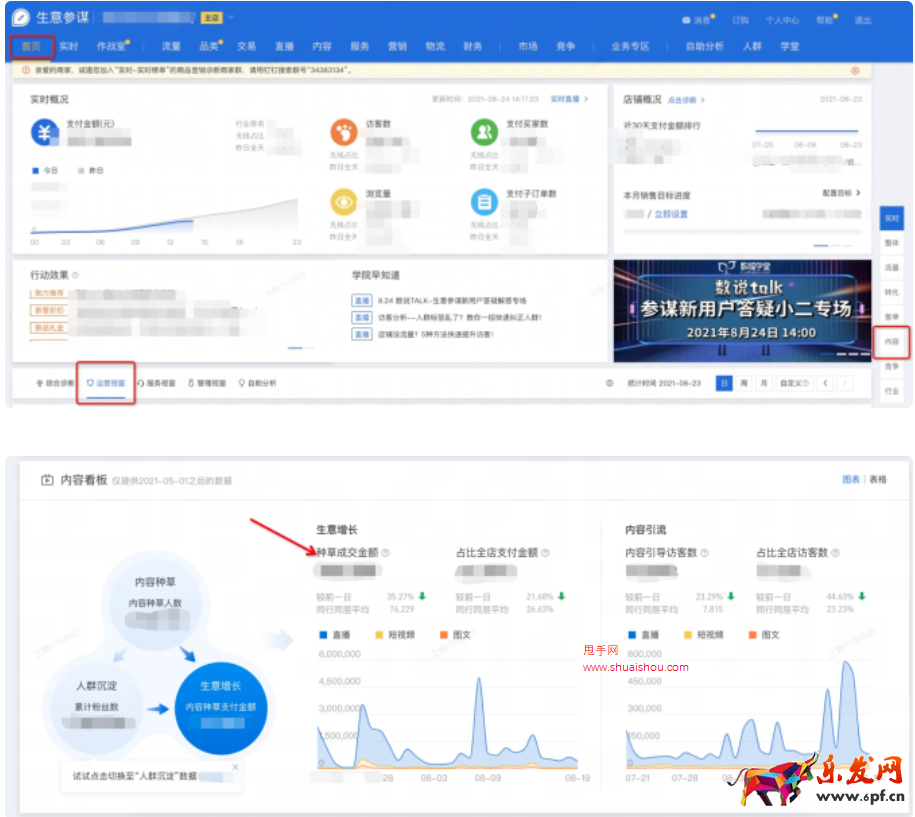915x817 pixels.
Task: Click the 实时直播 link
Action: coord(570,100)
